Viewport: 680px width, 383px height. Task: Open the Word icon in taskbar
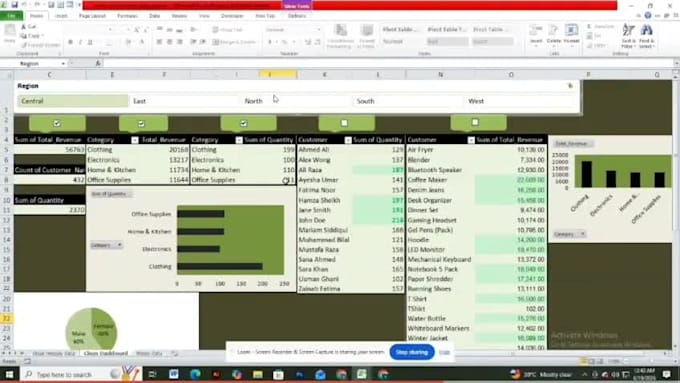[x=174, y=374]
